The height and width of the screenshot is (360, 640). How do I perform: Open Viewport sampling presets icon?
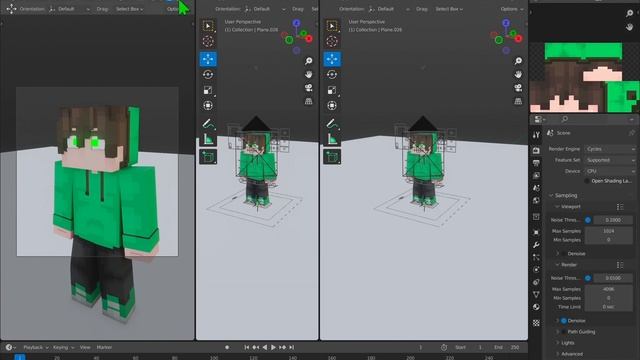coord(620,207)
